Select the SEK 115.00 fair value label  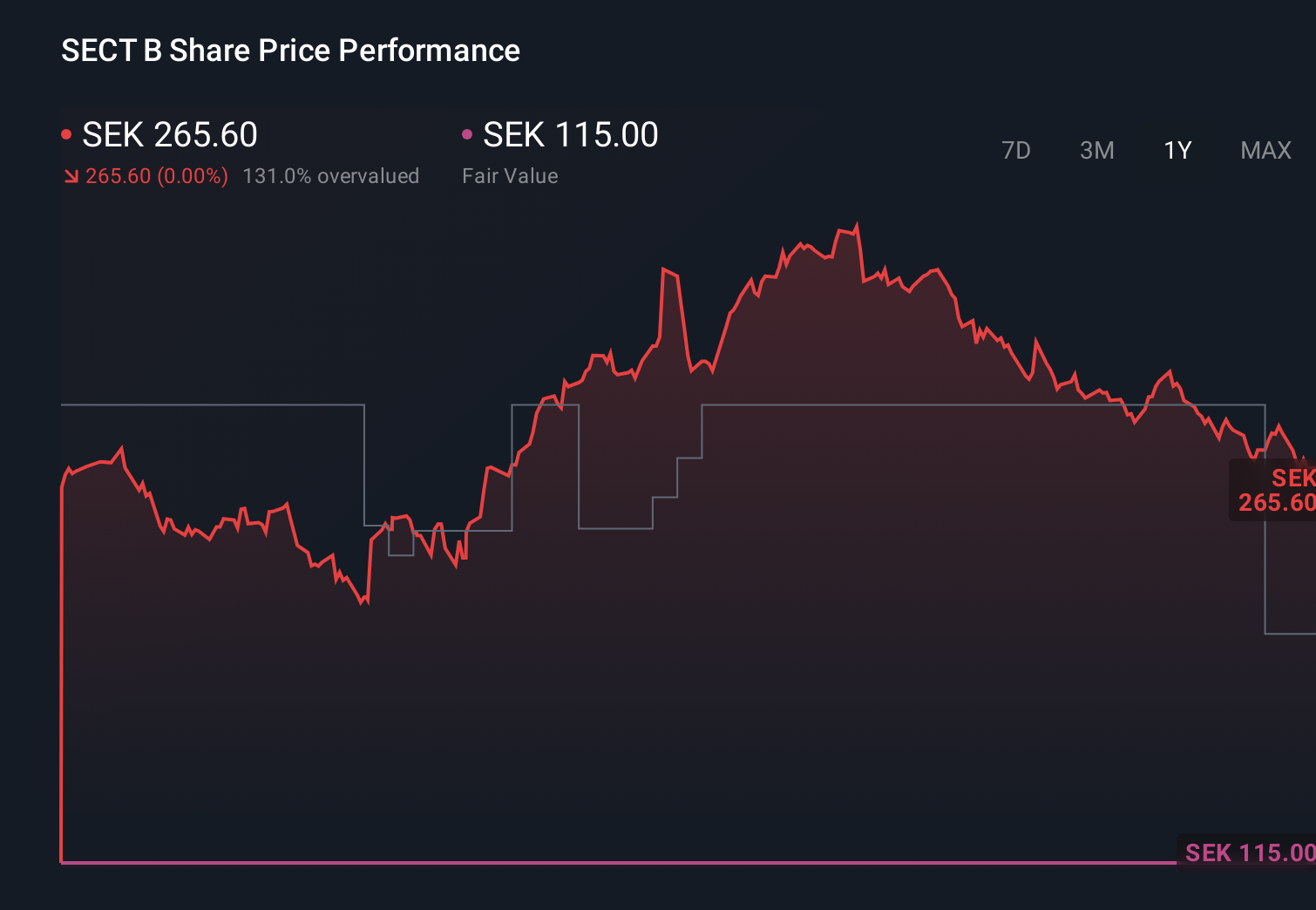click(x=1245, y=852)
